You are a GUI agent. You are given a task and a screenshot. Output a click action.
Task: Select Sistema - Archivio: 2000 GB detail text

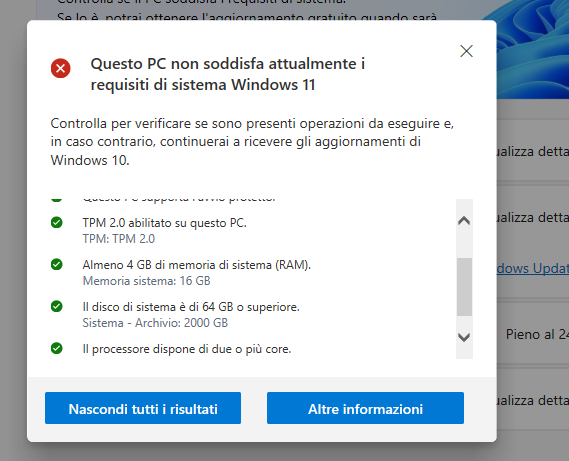pyautogui.click(x=155, y=323)
